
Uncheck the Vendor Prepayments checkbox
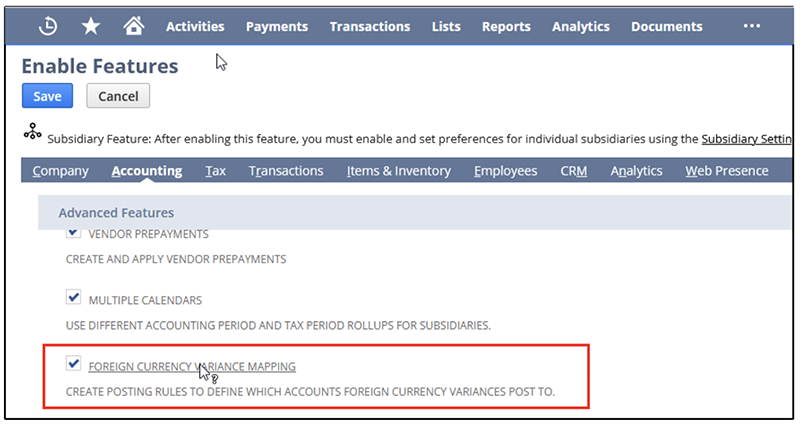[x=73, y=233]
